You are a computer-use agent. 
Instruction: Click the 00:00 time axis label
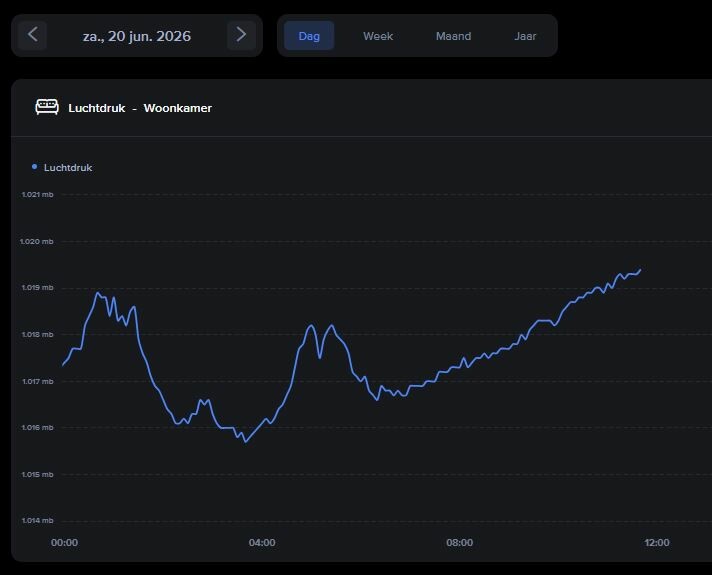click(64, 542)
